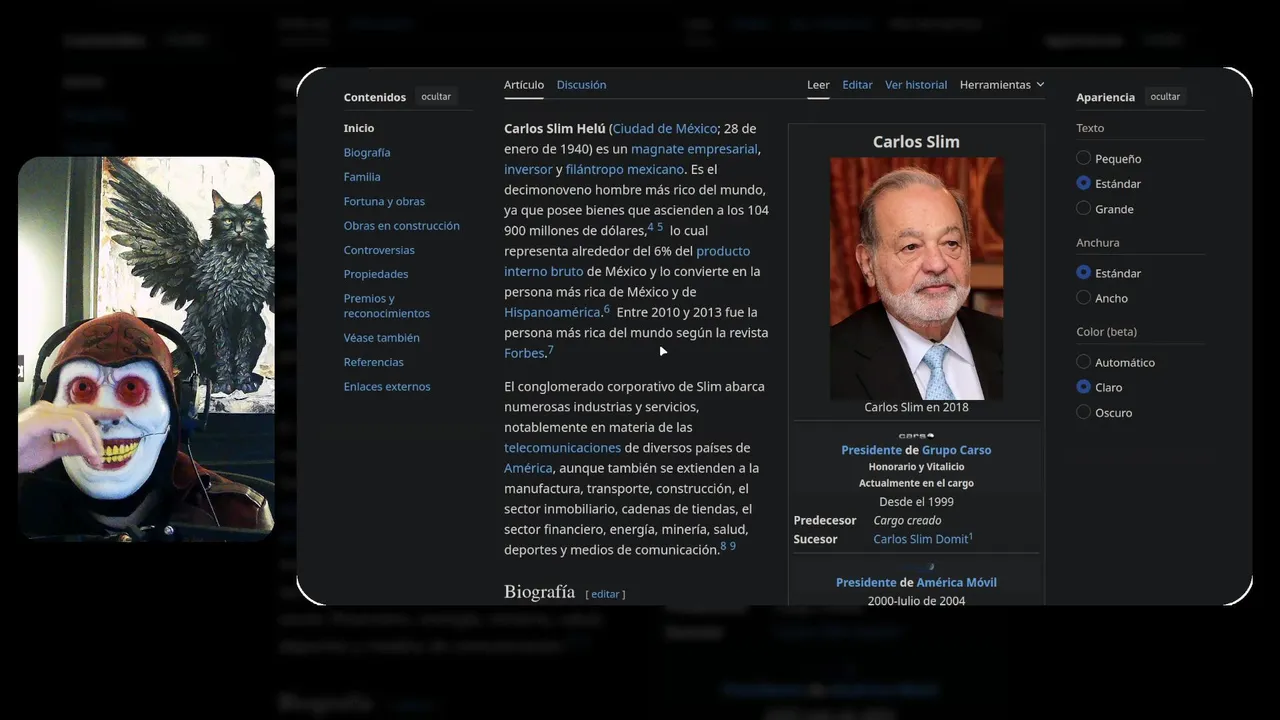Switch to the Discusión tab

point(581,85)
